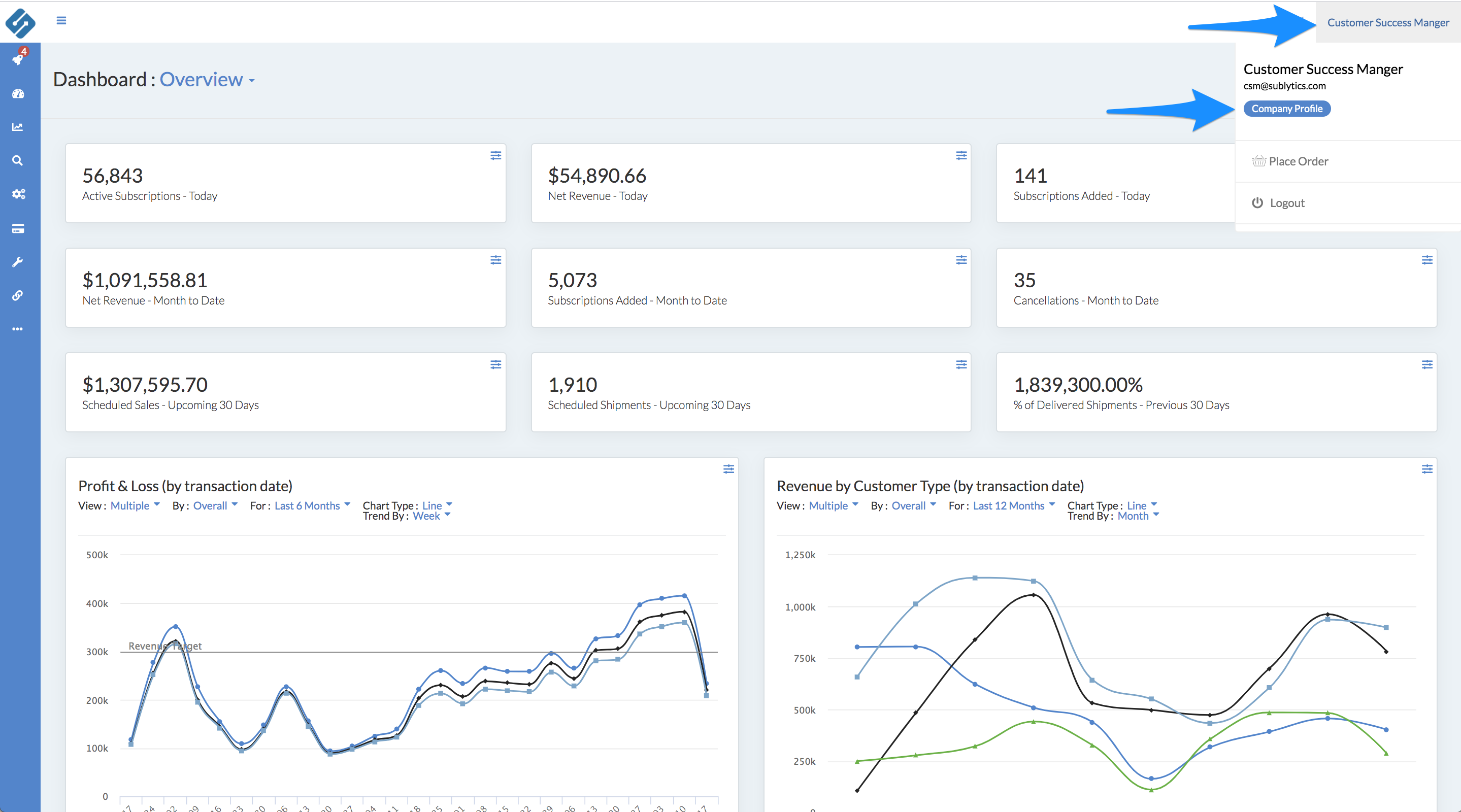The height and width of the screenshot is (812, 1461).
Task: Select Place Order from the user menu
Action: (1298, 161)
